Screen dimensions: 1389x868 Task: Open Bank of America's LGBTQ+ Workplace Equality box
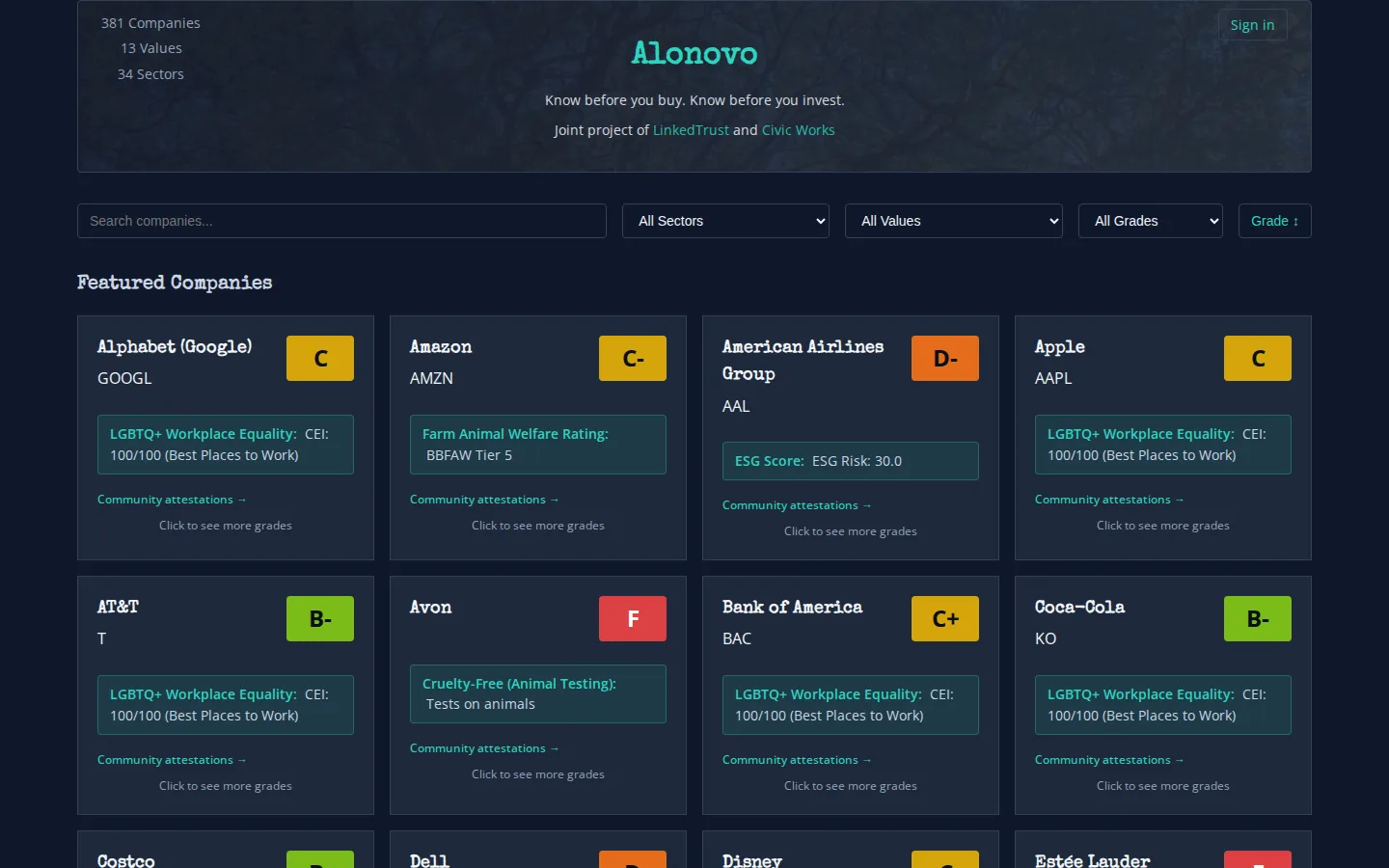(851, 705)
